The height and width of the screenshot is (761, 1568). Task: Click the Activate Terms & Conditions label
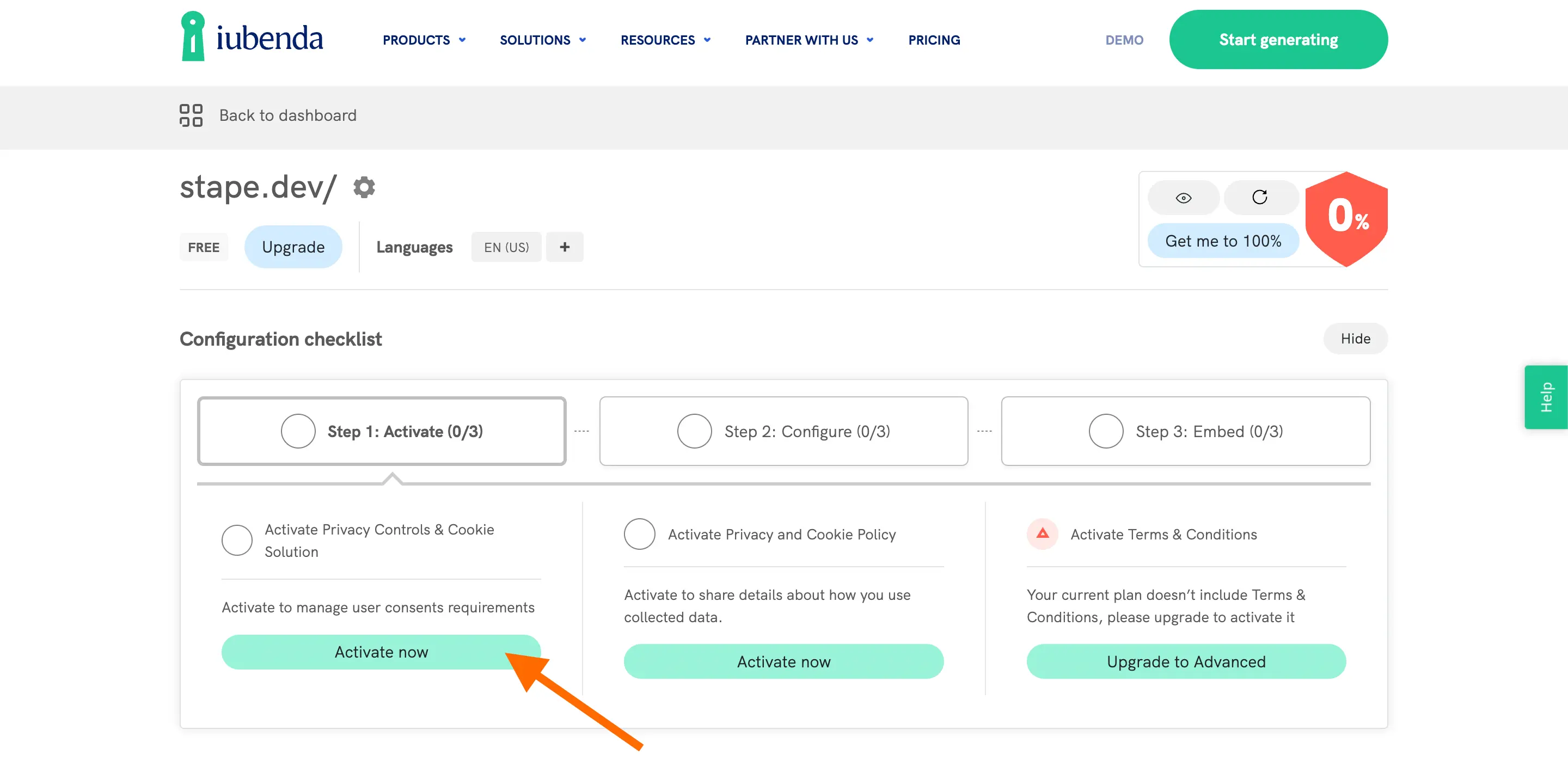[x=1163, y=534]
